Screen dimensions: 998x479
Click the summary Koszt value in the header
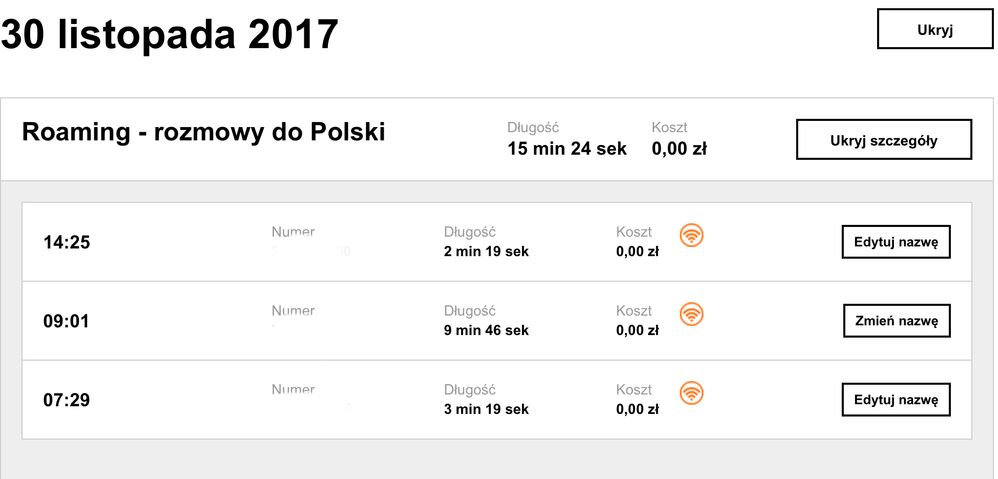tap(679, 149)
